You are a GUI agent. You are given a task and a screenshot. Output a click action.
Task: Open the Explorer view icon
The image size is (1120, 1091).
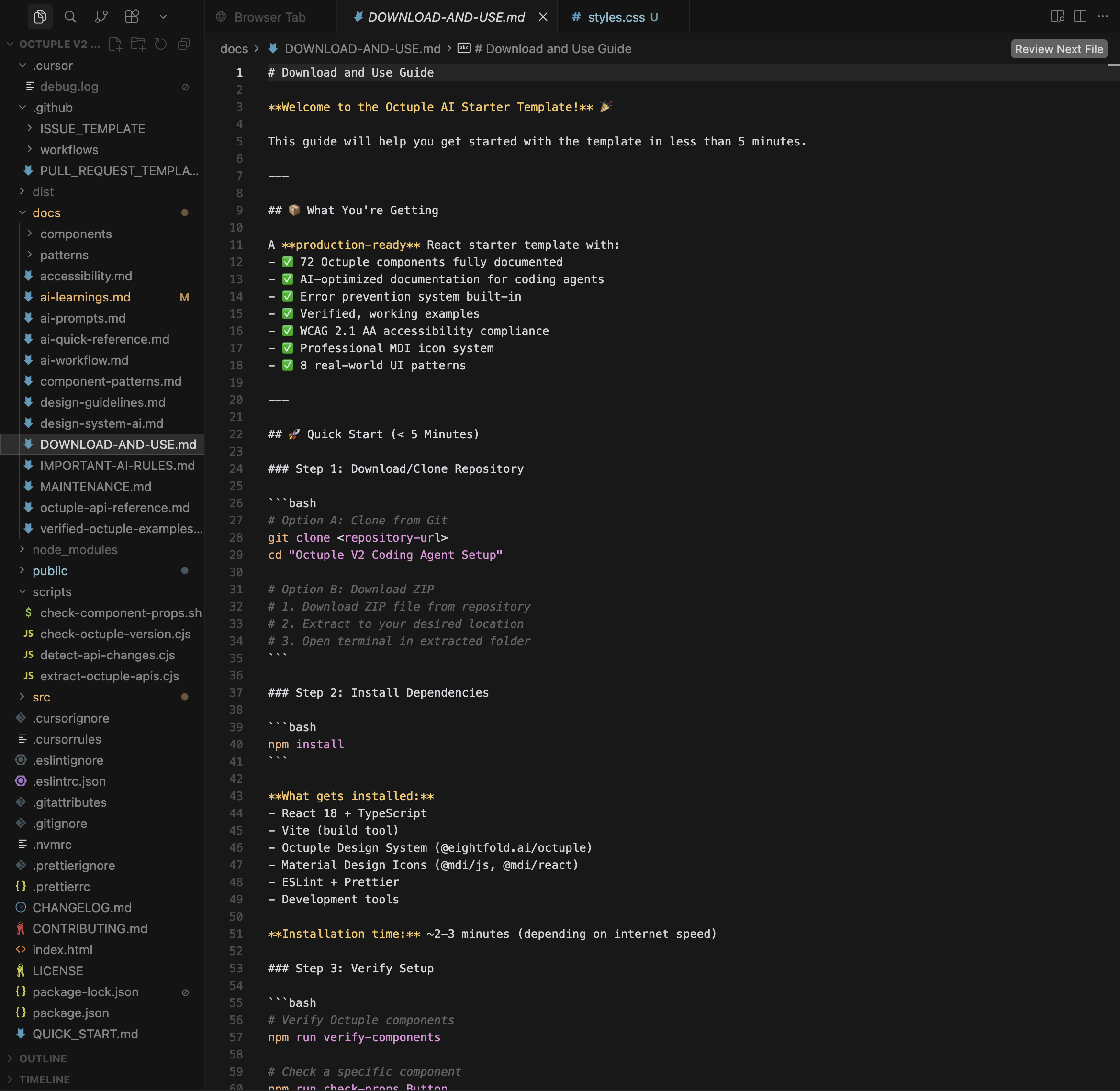(40, 17)
